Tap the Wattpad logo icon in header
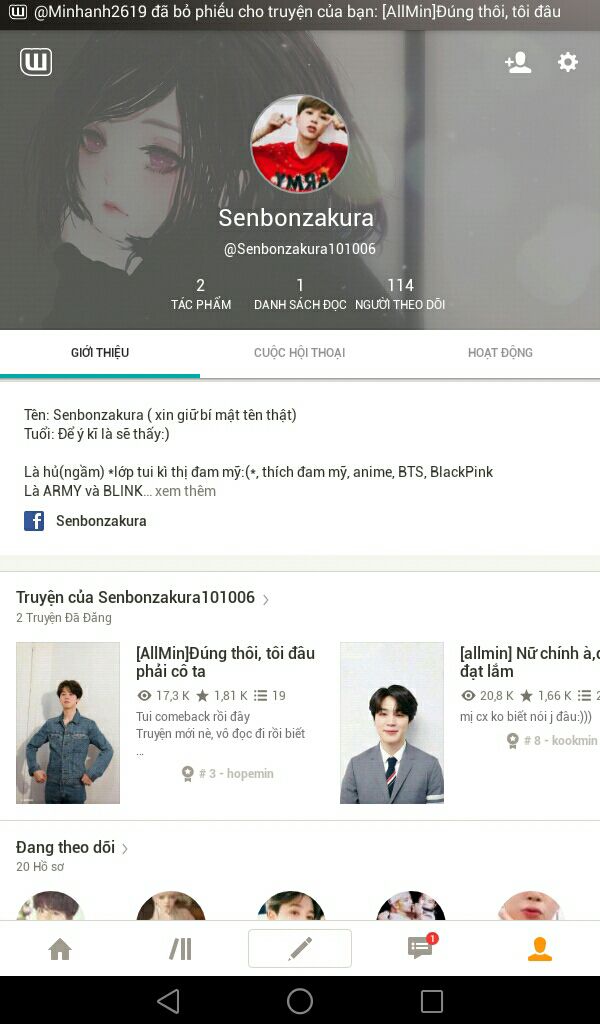 [x=36, y=62]
